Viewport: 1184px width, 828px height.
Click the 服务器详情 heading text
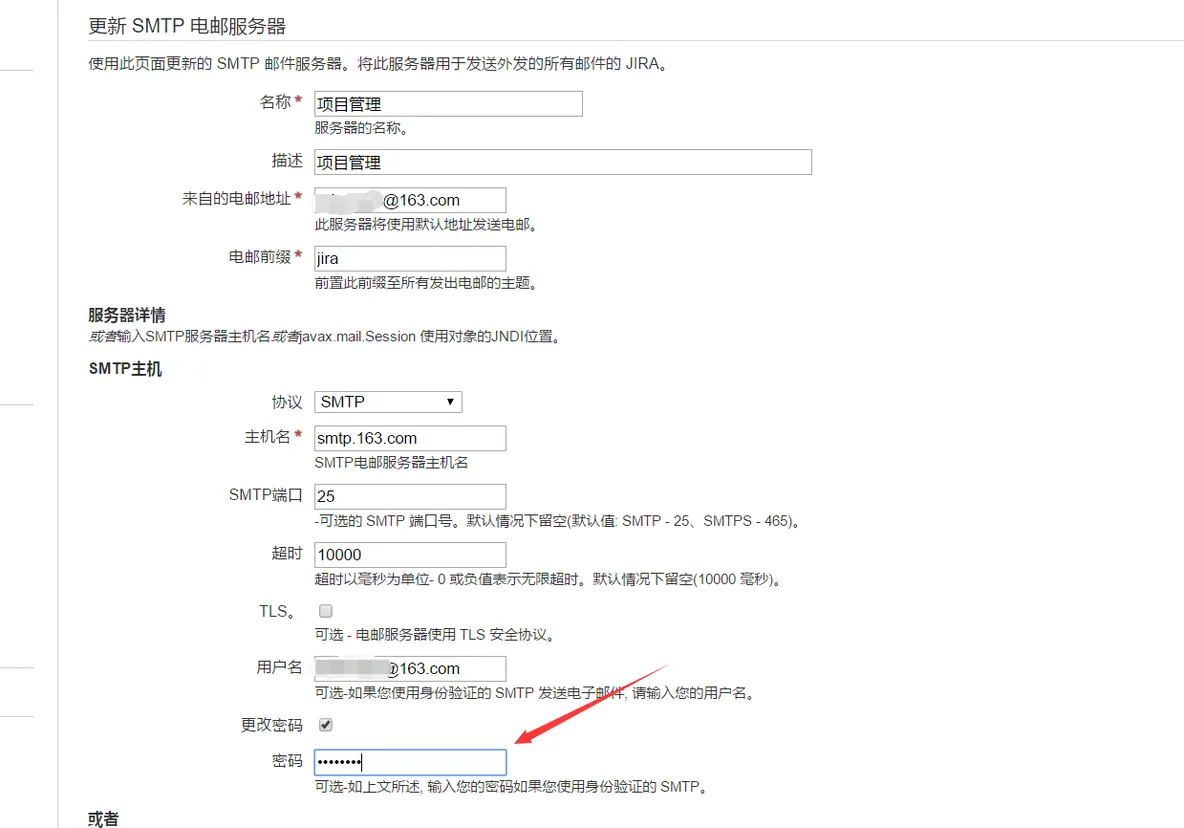(127, 316)
